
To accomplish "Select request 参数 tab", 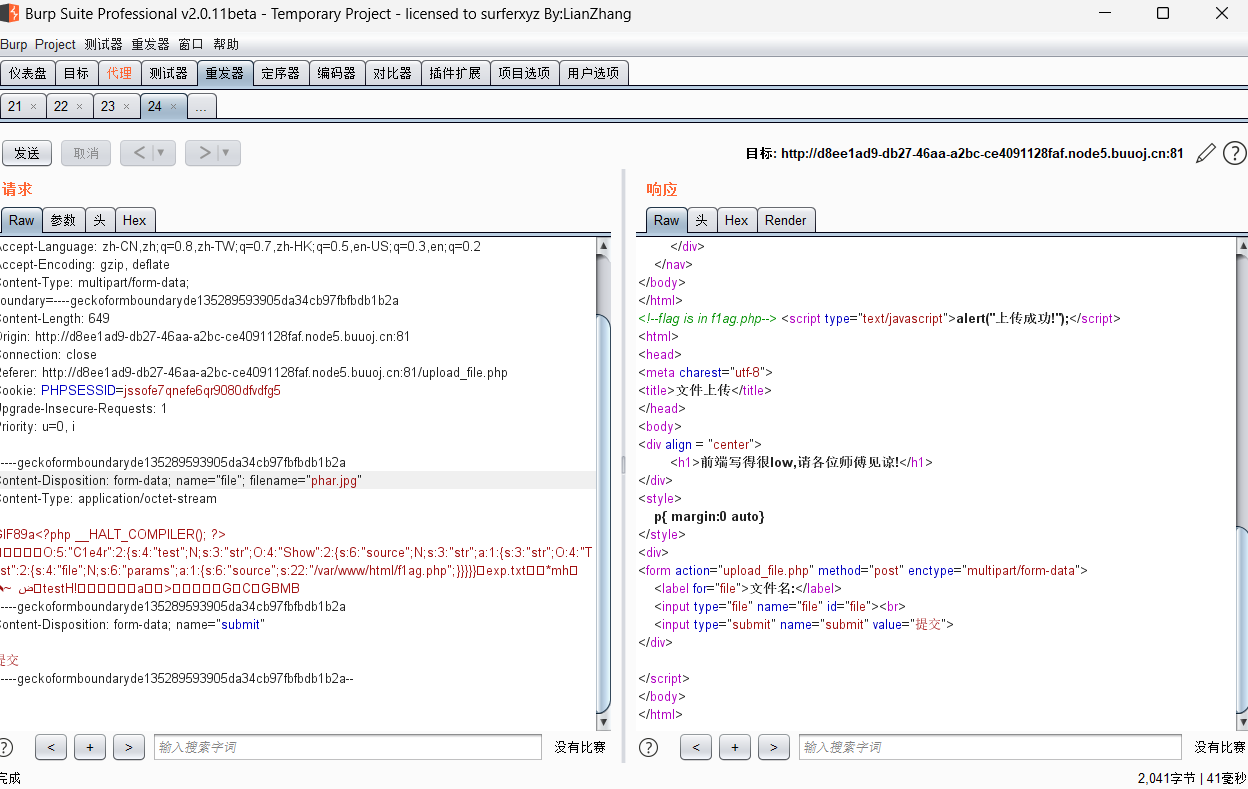I will coord(63,221).
